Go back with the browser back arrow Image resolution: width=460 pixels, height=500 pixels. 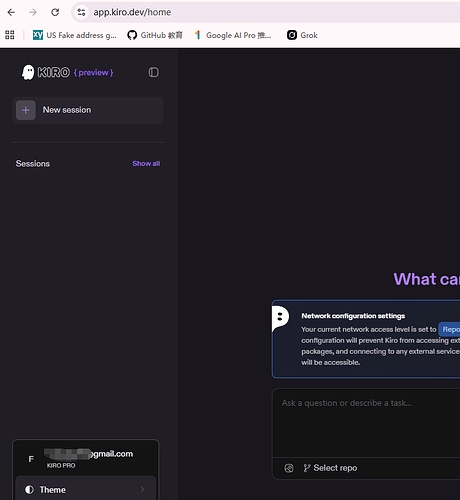(11, 13)
